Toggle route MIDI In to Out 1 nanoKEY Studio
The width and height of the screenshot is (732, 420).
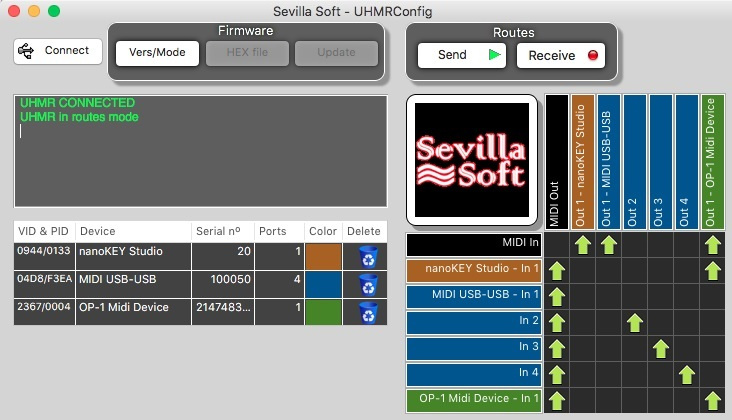pyautogui.click(x=583, y=245)
